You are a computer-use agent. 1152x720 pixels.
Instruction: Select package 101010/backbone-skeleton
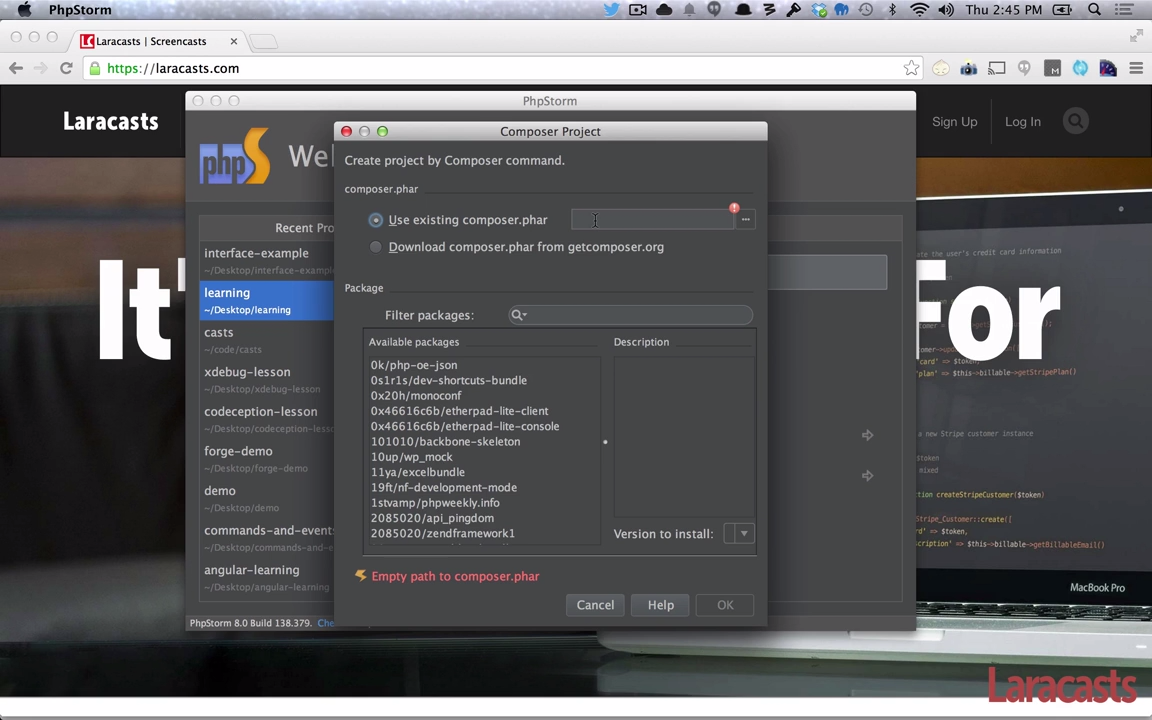coord(445,442)
